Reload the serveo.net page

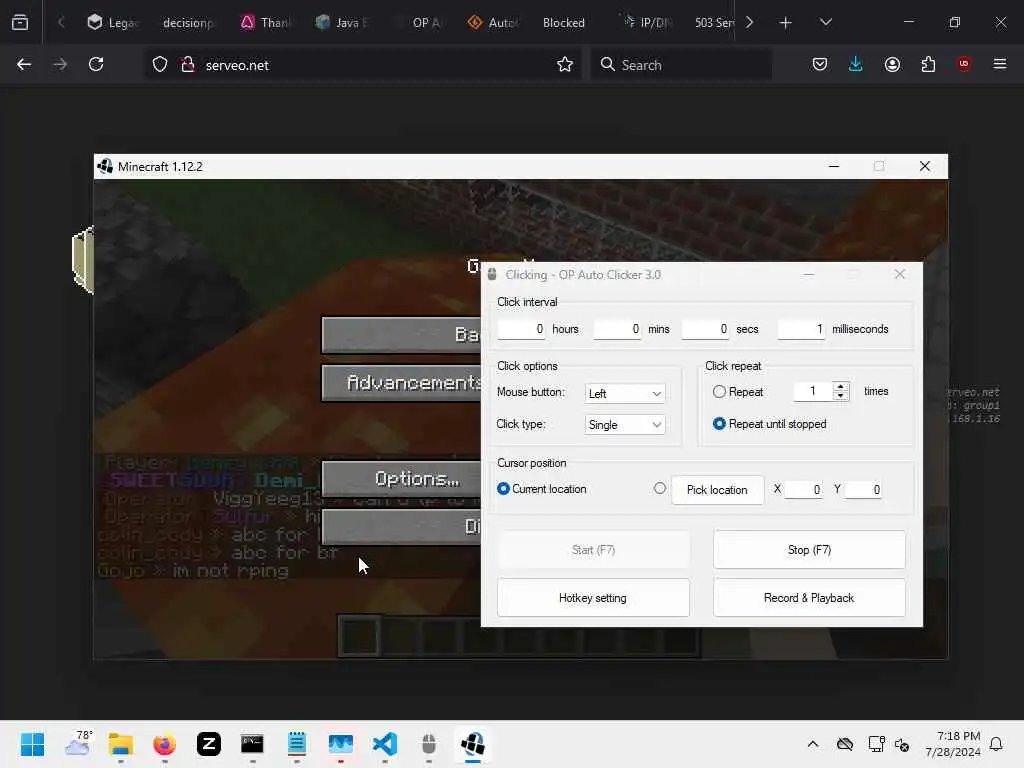pos(96,64)
